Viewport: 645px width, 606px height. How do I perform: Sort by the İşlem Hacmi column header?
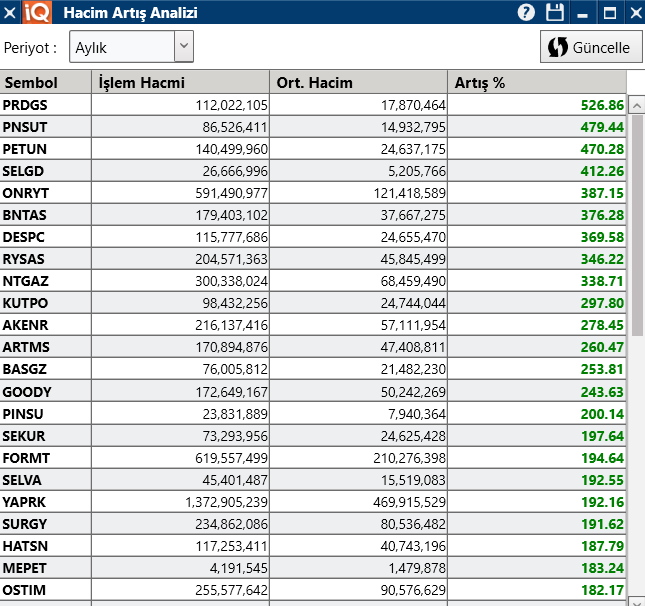[x=180, y=82]
